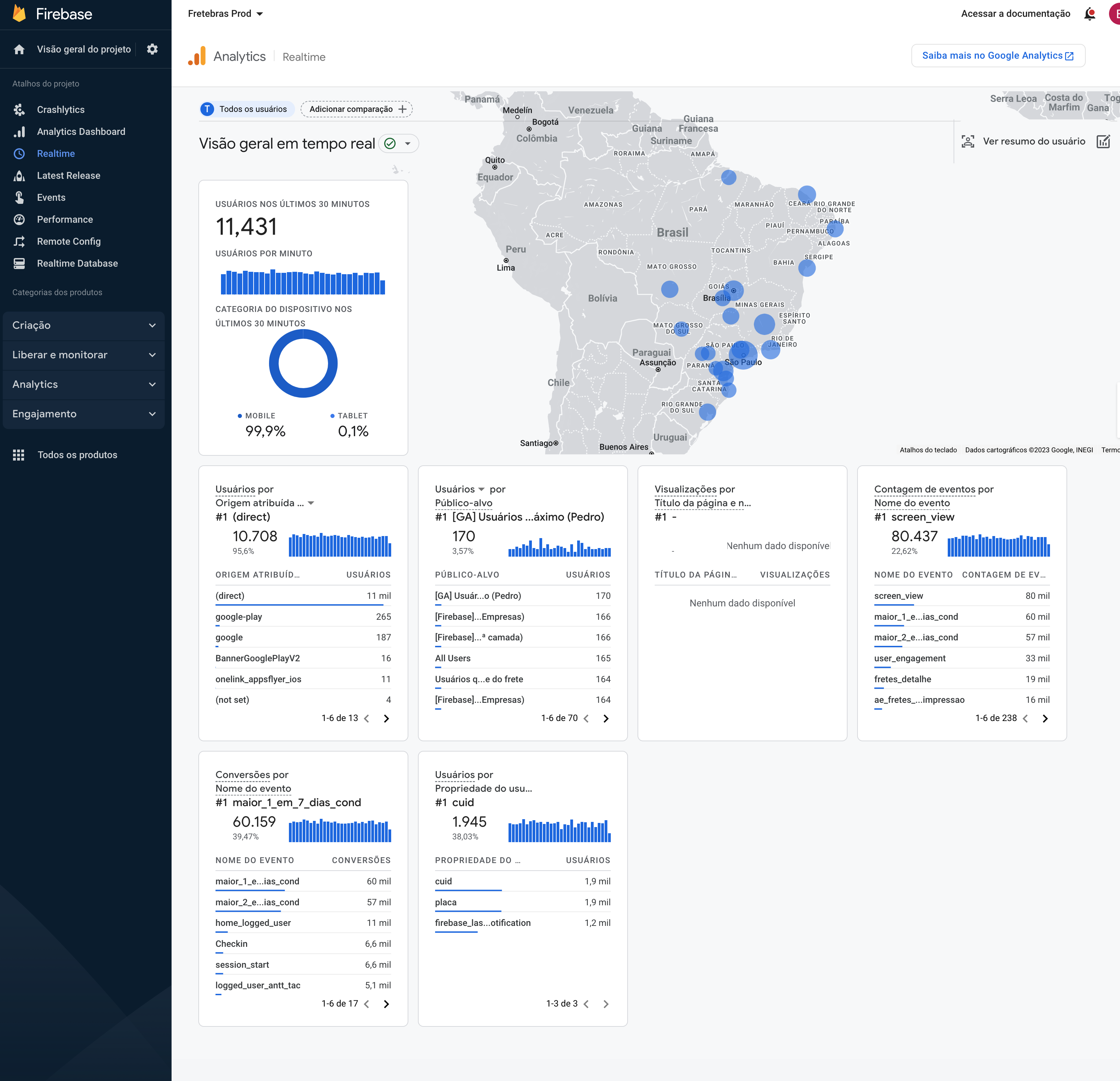The image size is (1120, 1081).
Task: Click the google-play row
Action: point(303,616)
